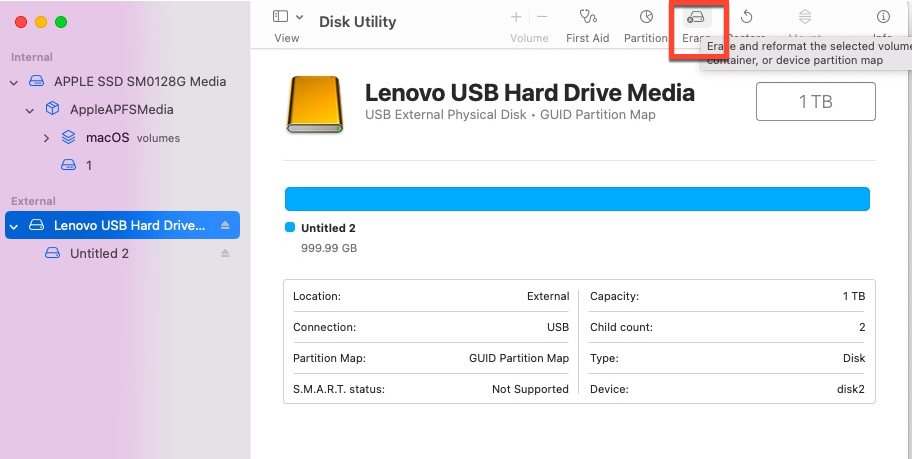Image resolution: width=912 pixels, height=459 pixels.
Task: Collapse Lenovo USB Hard Drive tree
Action: [14, 226]
